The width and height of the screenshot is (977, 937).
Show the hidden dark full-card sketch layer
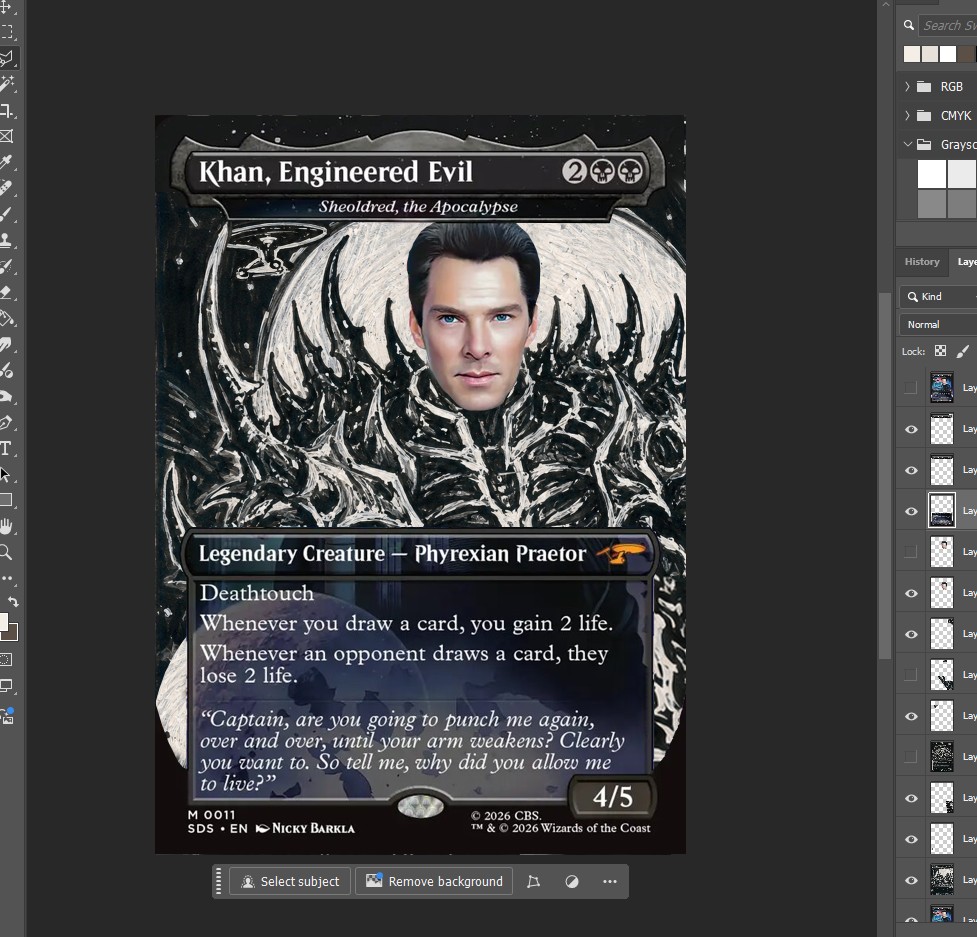(x=911, y=757)
